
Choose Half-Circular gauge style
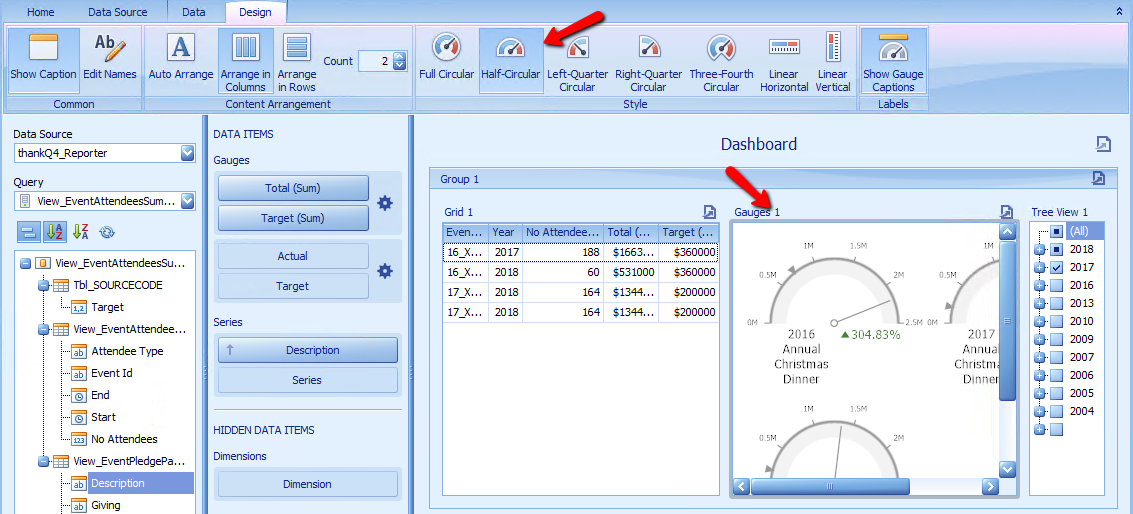click(x=511, y=61)
